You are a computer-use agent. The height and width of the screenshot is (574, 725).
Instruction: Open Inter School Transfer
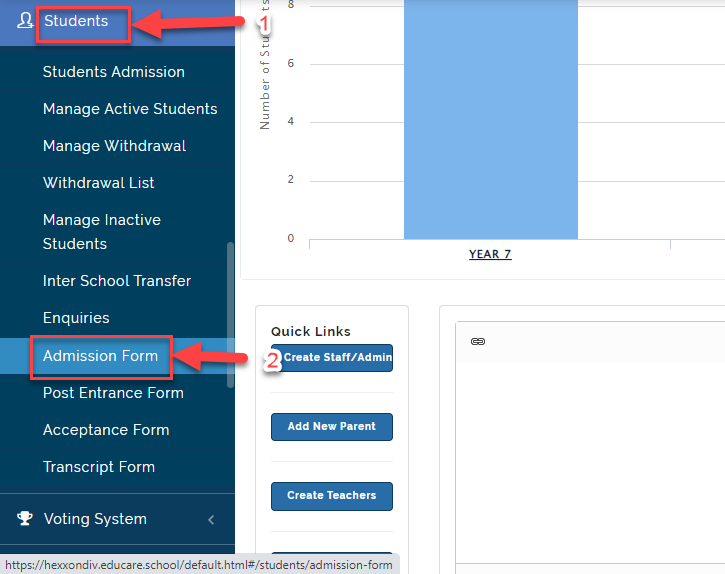coord(117,281)
